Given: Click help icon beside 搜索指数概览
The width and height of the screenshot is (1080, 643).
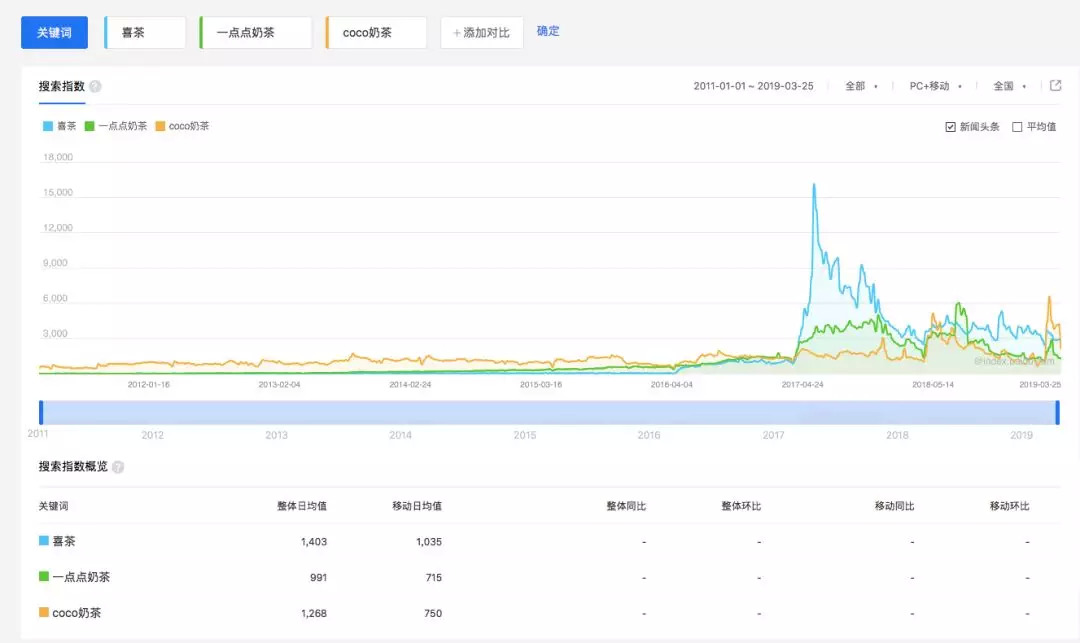Looking at the screenshot, I should (118, 467).
